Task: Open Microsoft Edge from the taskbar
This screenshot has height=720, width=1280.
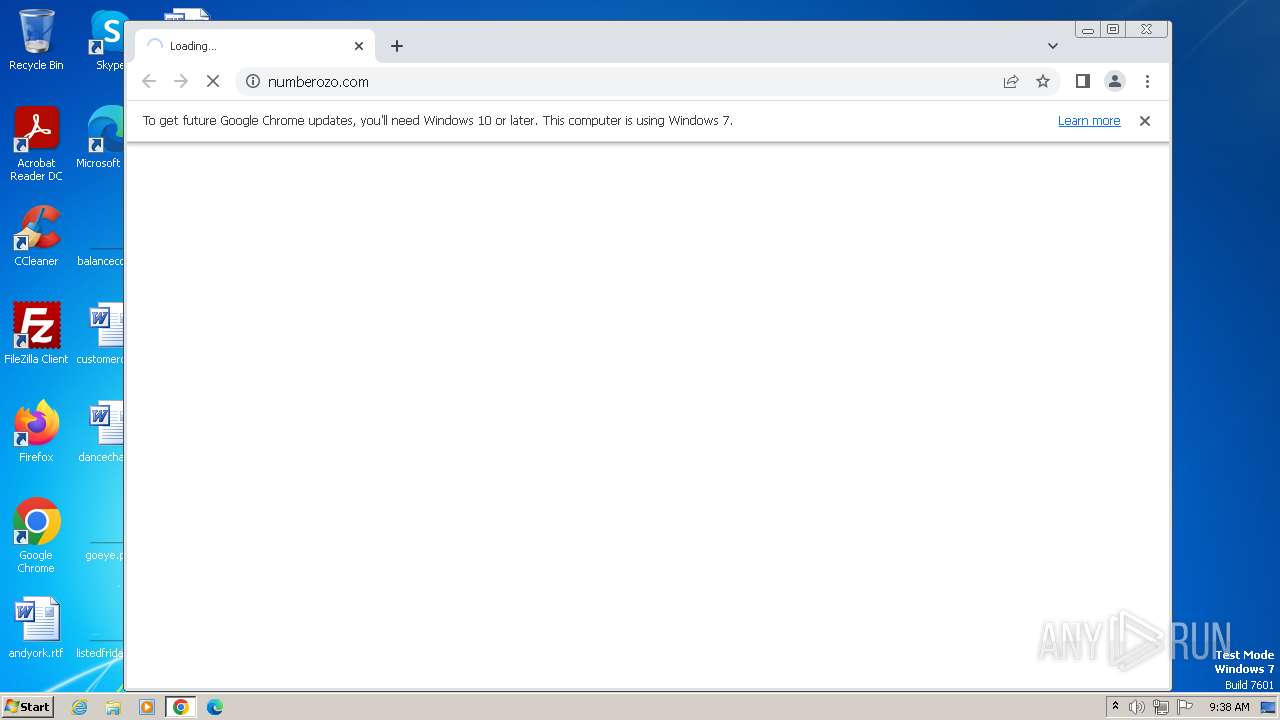Action: pos(214,707)
